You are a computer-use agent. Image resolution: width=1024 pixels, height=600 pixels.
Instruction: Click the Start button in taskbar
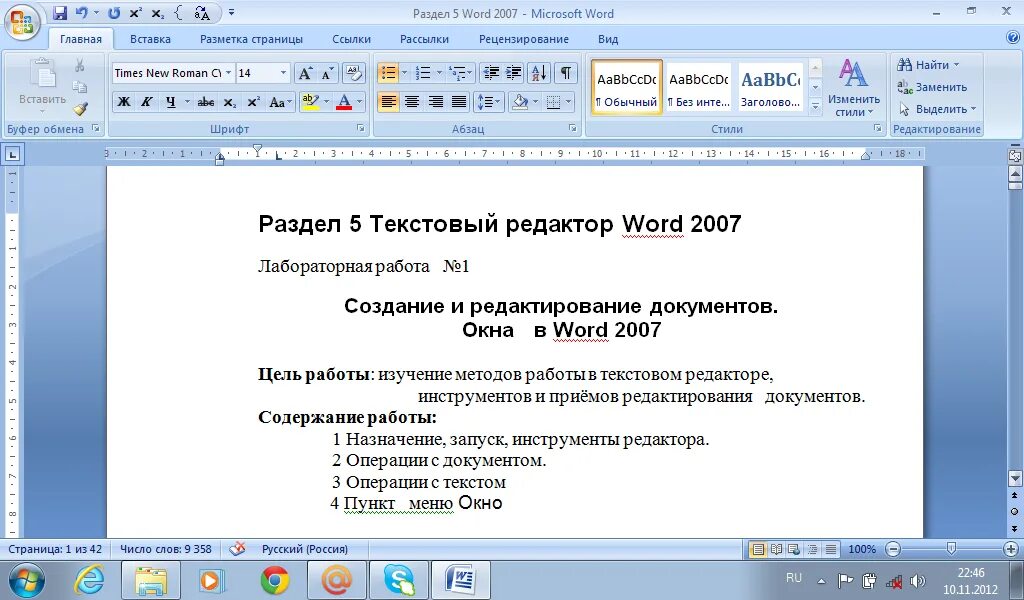pos(27,580)
